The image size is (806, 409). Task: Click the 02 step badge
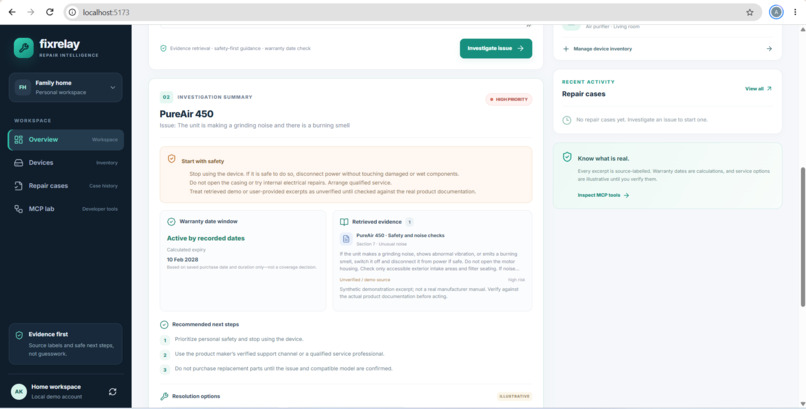coord(166,97)
